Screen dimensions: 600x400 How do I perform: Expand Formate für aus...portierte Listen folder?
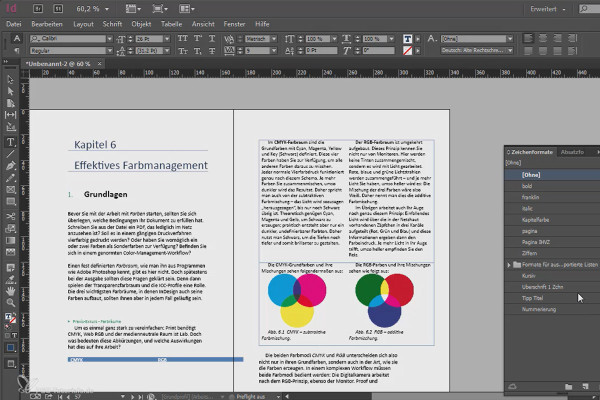[509, 265]
